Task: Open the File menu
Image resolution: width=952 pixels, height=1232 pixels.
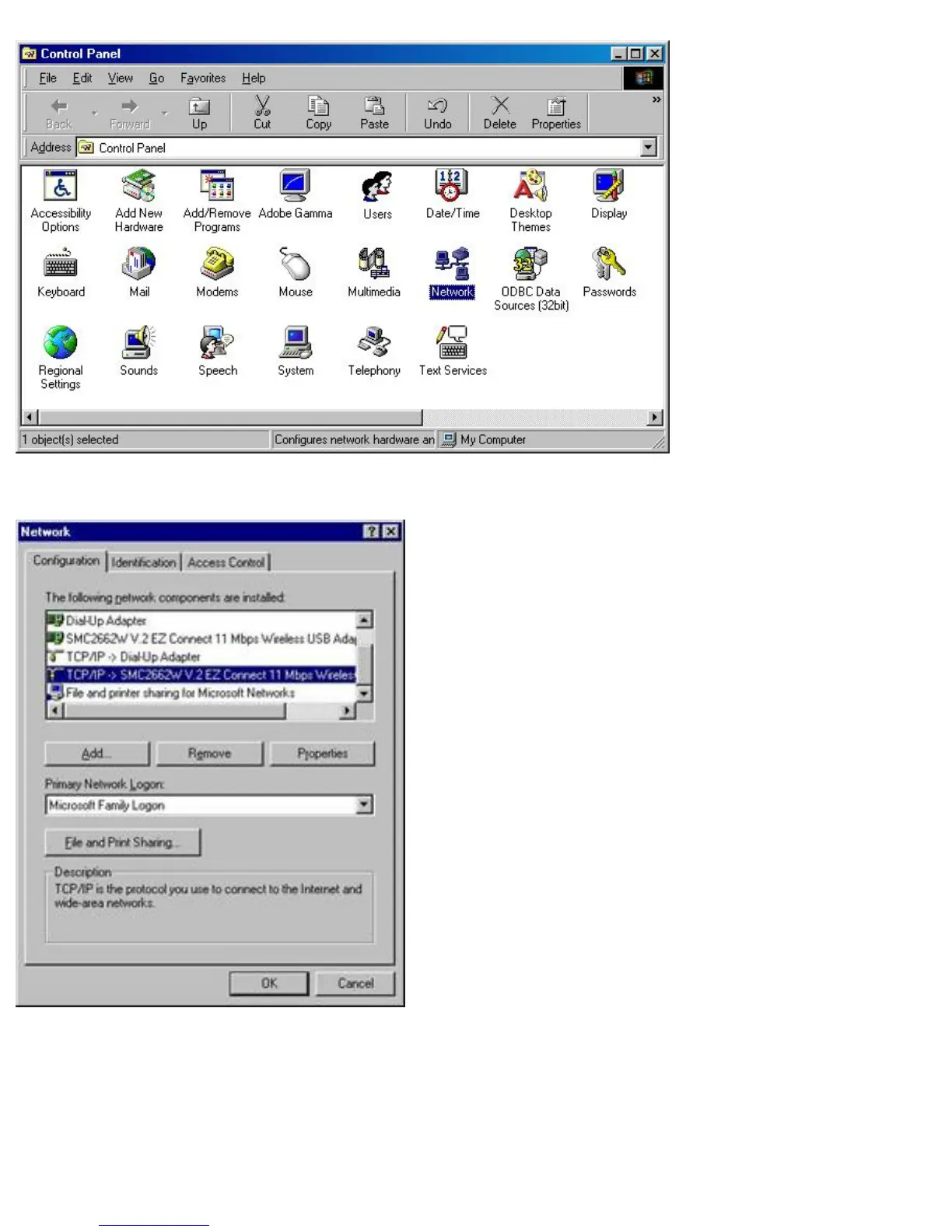Action: pyautogui.click(x=47, y=78)
